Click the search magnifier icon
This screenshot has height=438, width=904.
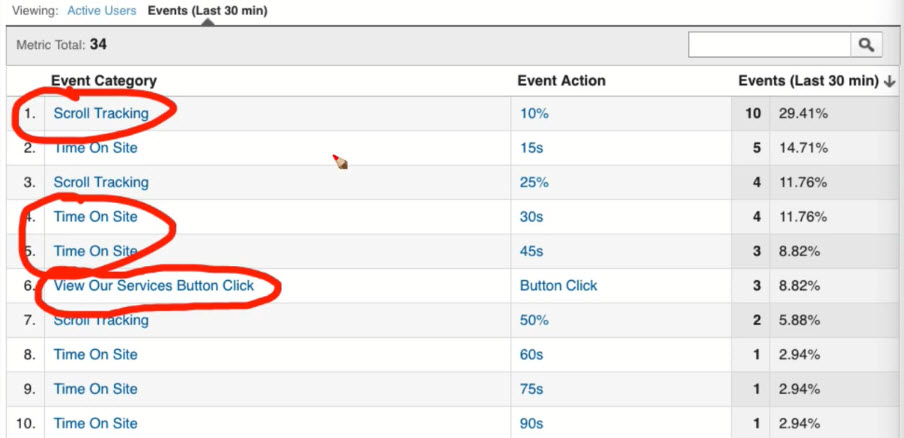click(866, 45)
